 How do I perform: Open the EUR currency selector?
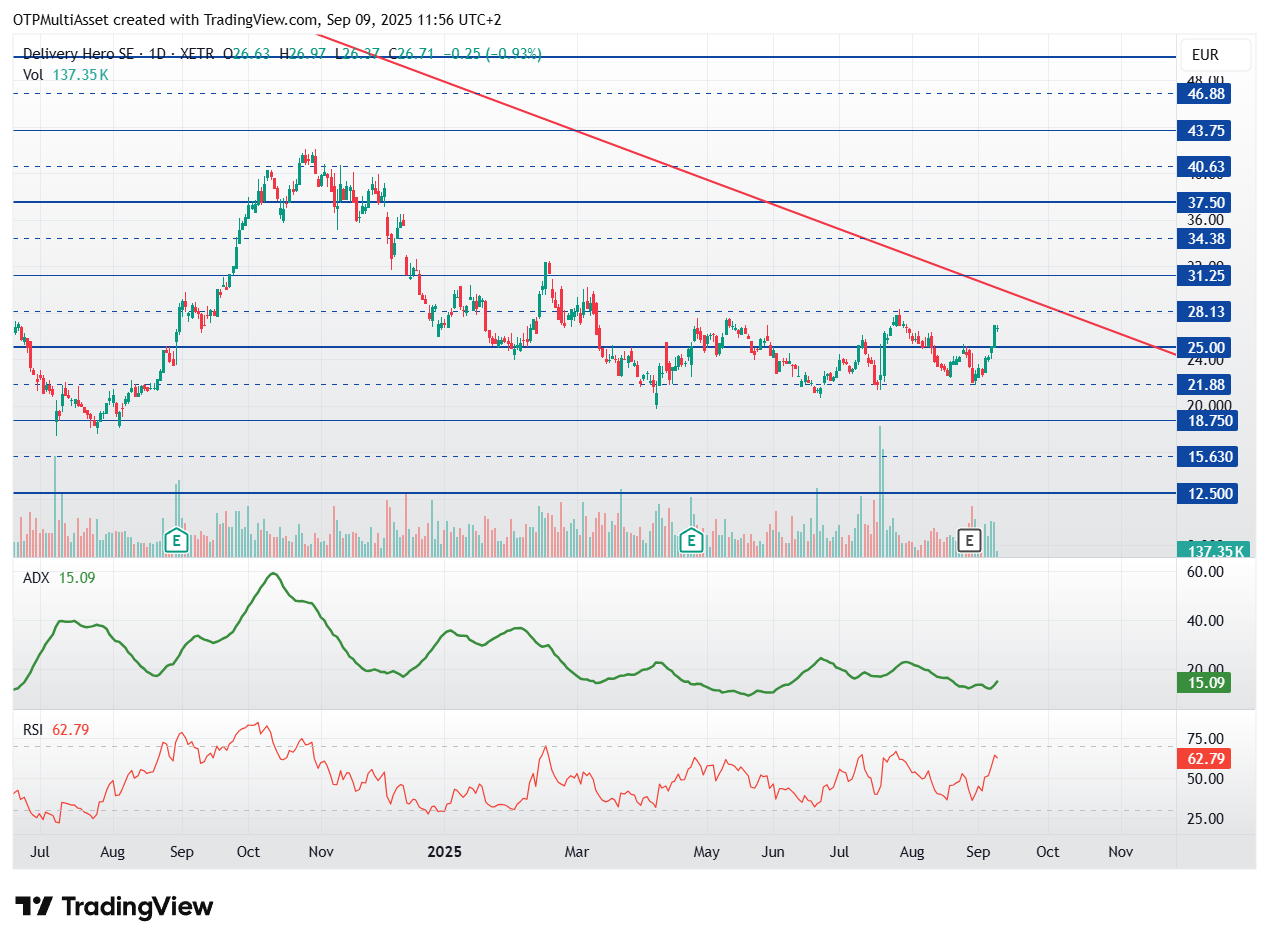(x=1214, y=55)
